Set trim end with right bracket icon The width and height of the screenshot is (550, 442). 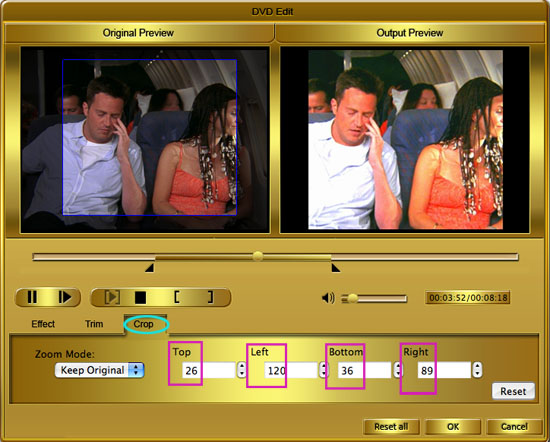[x=210, y=297]
